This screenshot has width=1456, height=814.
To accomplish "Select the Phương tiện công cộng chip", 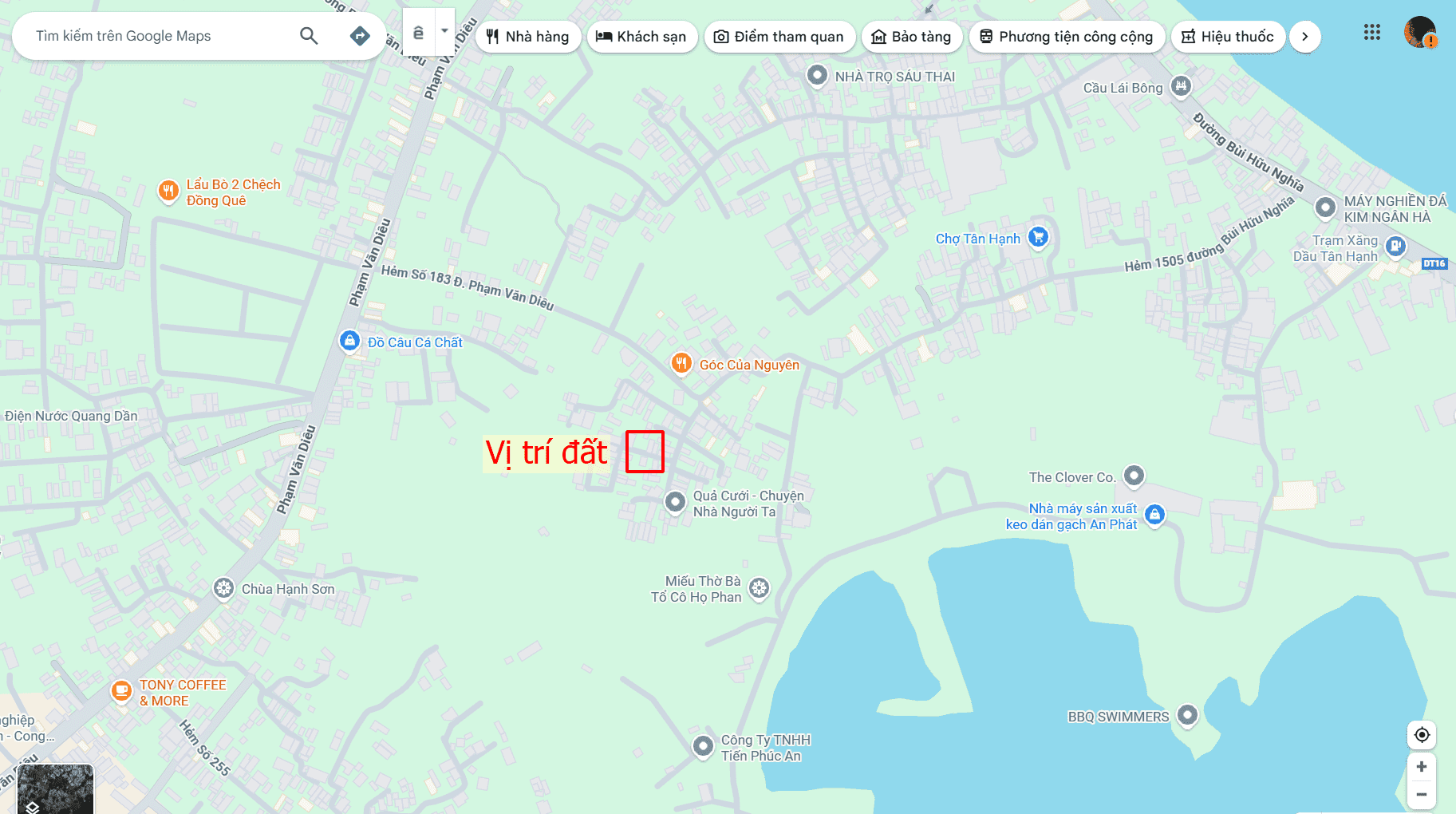I will (1067, 37).
